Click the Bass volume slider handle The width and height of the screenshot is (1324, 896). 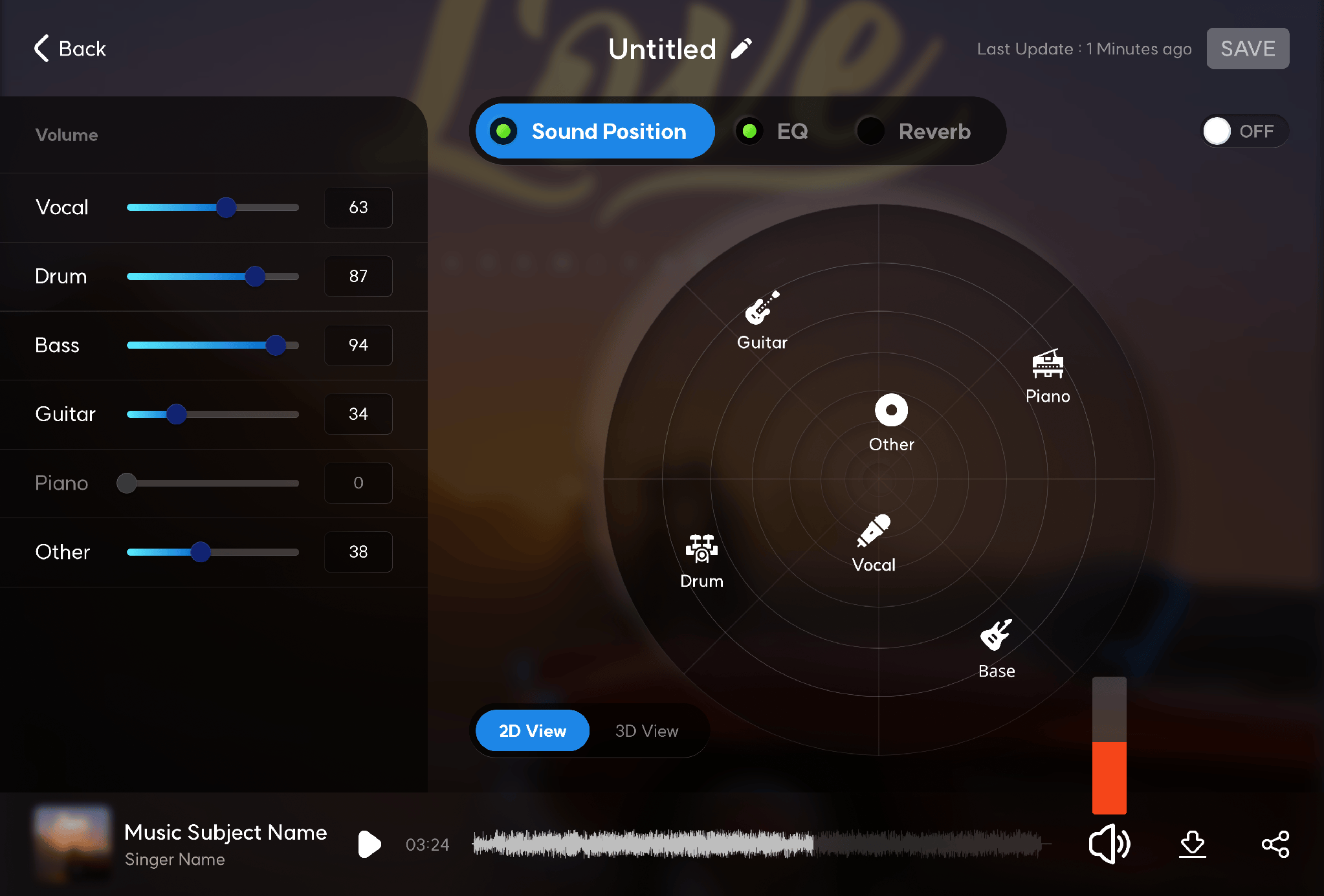(276, 345)
